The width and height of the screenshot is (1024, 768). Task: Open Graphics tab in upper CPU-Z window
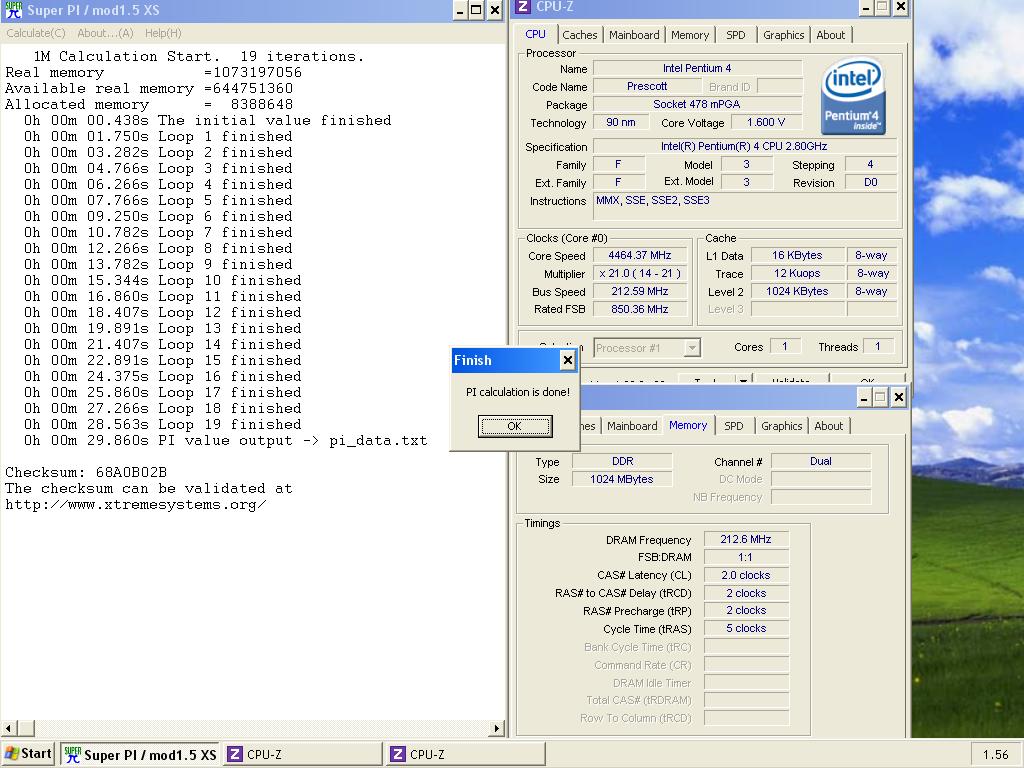pos(784,35)
